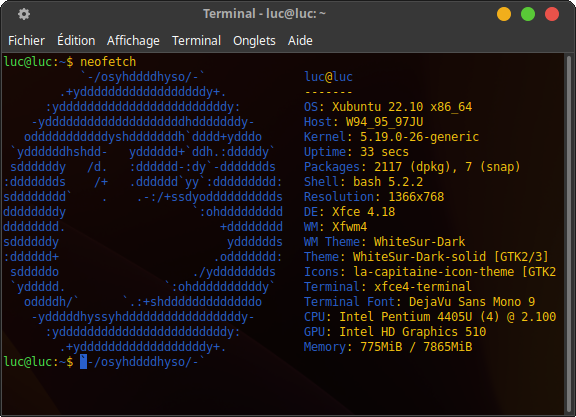Click the blue cursor at the prompt
This screenshot has width=576, height=417.
click(84, 362)
